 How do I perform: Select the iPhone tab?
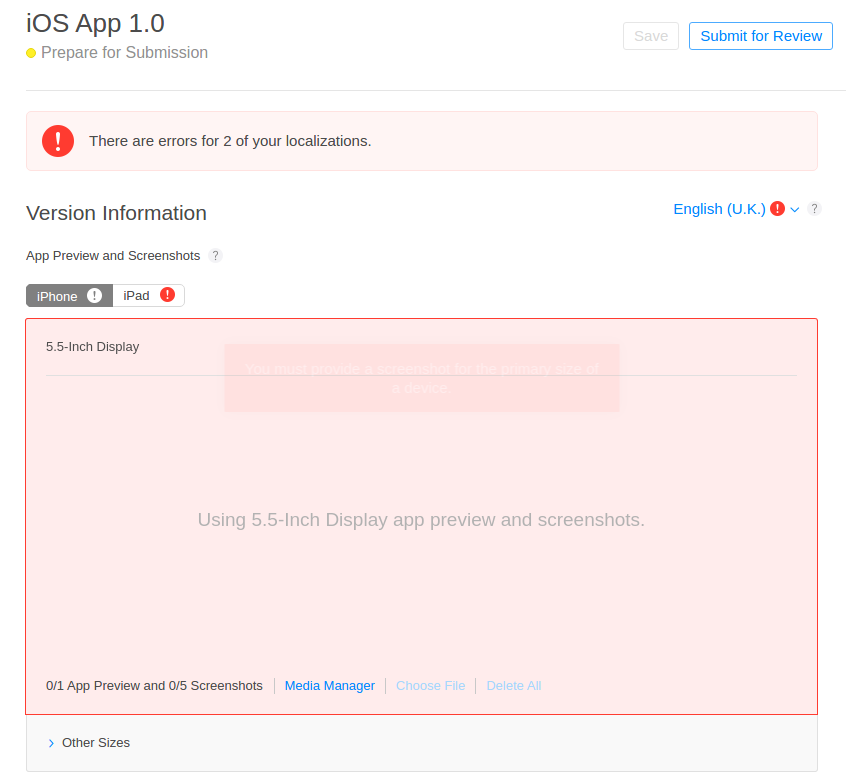(x=69, y=296)
